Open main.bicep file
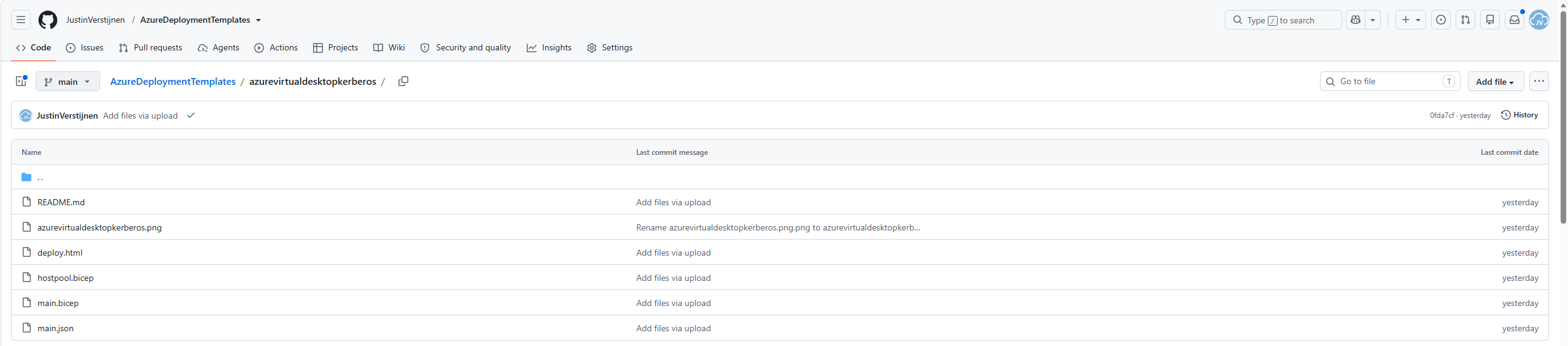1568x346 pixels. click(58, 303)
